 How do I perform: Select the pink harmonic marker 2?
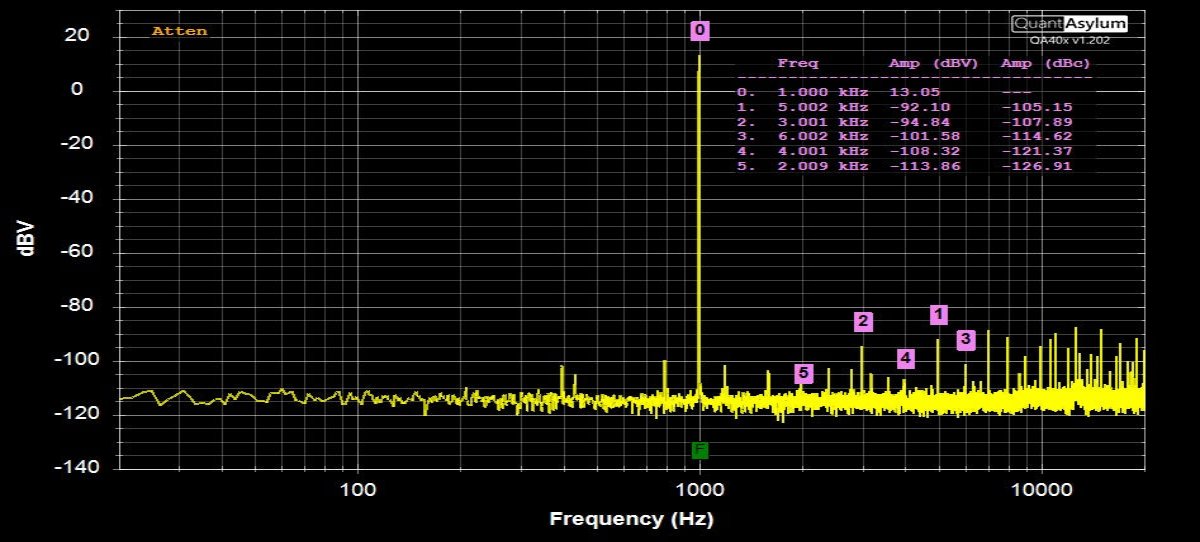(x=863, y=322)
